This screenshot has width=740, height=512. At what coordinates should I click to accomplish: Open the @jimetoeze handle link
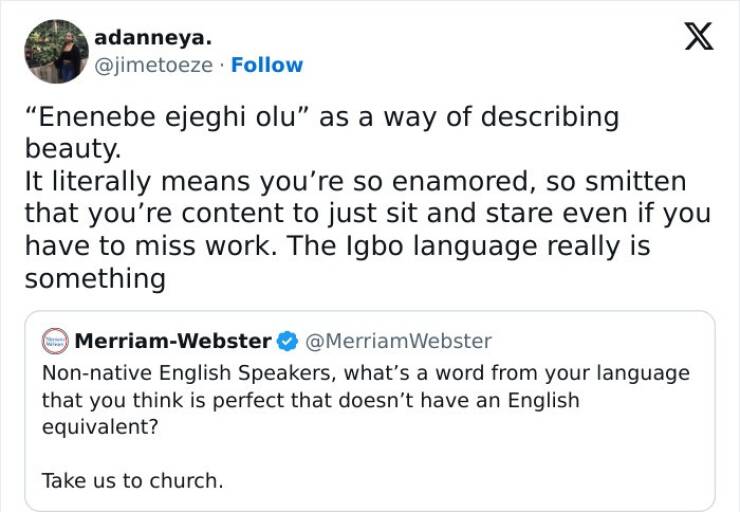153,65
